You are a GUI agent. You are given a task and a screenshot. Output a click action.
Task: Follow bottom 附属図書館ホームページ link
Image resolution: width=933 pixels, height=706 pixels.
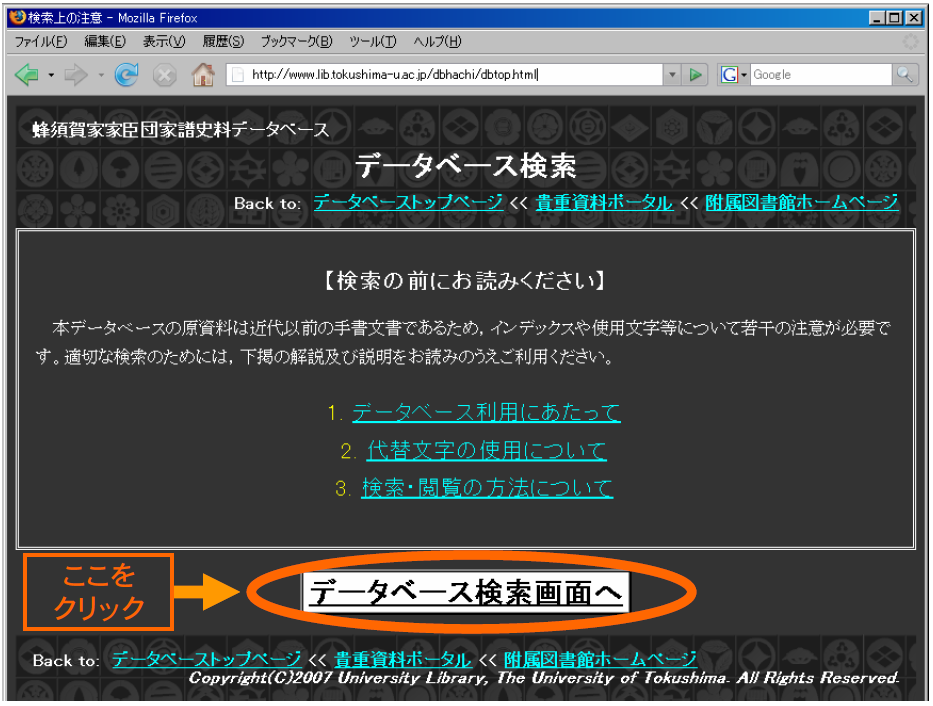600,660
